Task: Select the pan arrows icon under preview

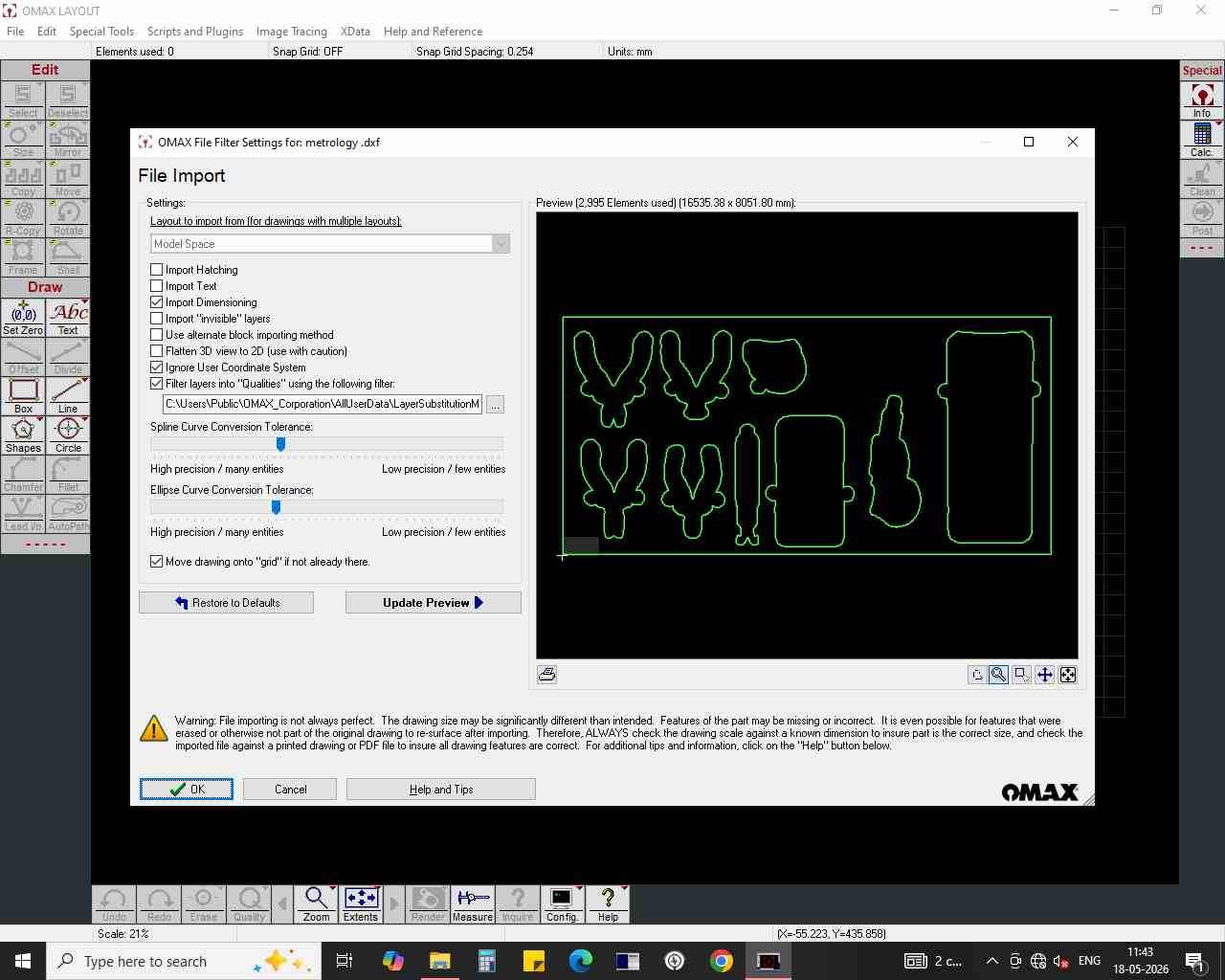Action: click(1045, 675)
